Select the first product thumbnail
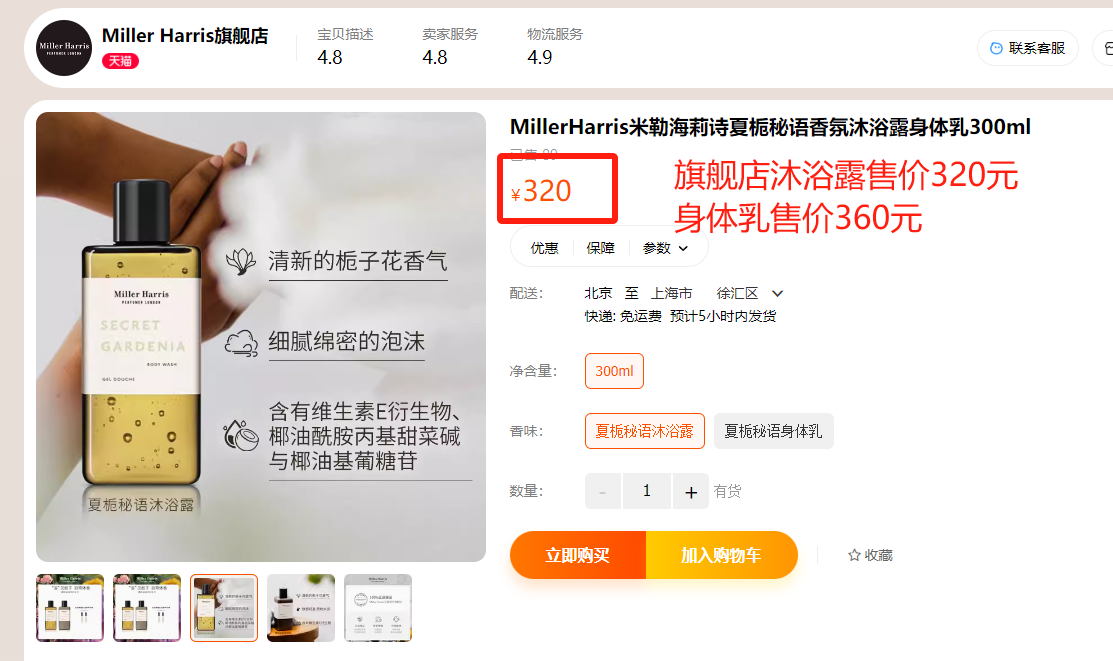 [x=70, y=608]
